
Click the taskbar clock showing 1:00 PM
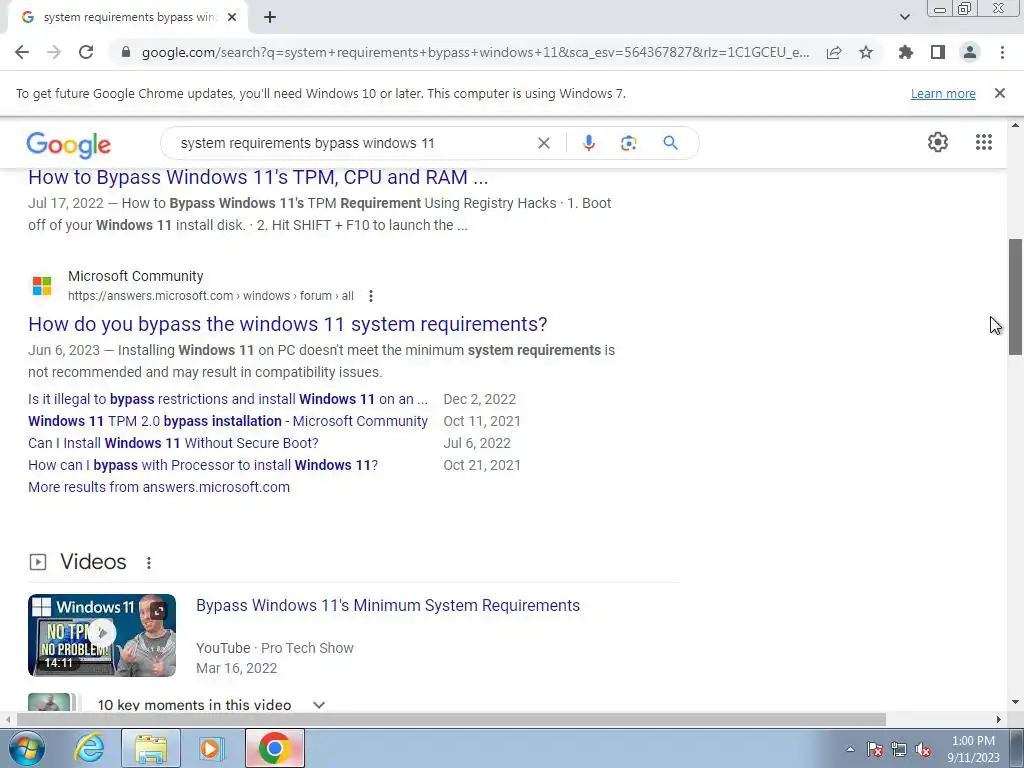point(973,749)
